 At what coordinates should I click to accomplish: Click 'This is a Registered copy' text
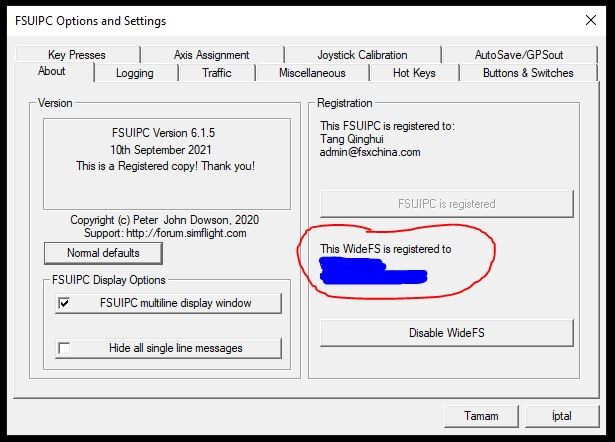coord(166,166)
